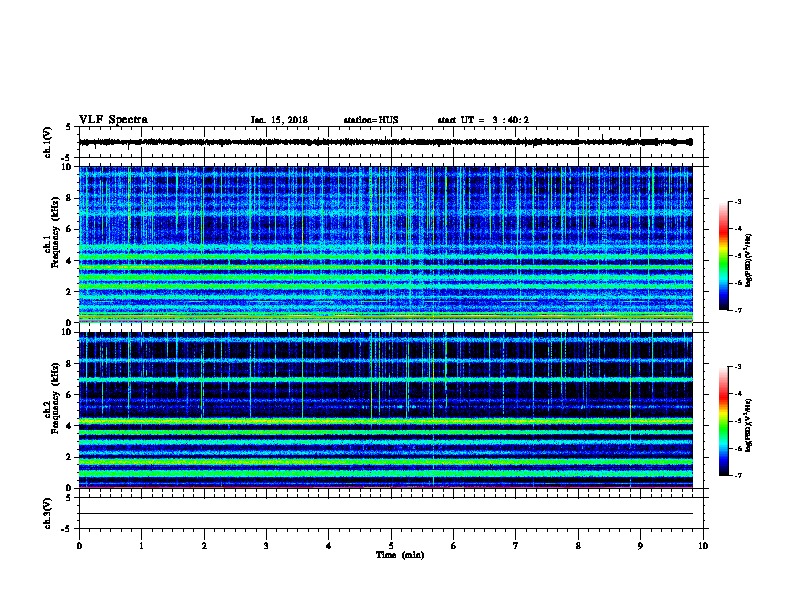Click the ch.1 voltage waveform trace

pyautogui.click(x=386, y=142)
